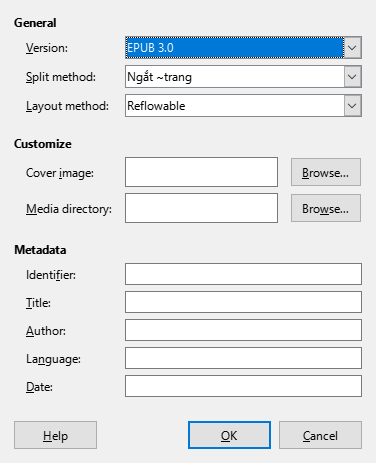Click the Date label

[39, 387]
